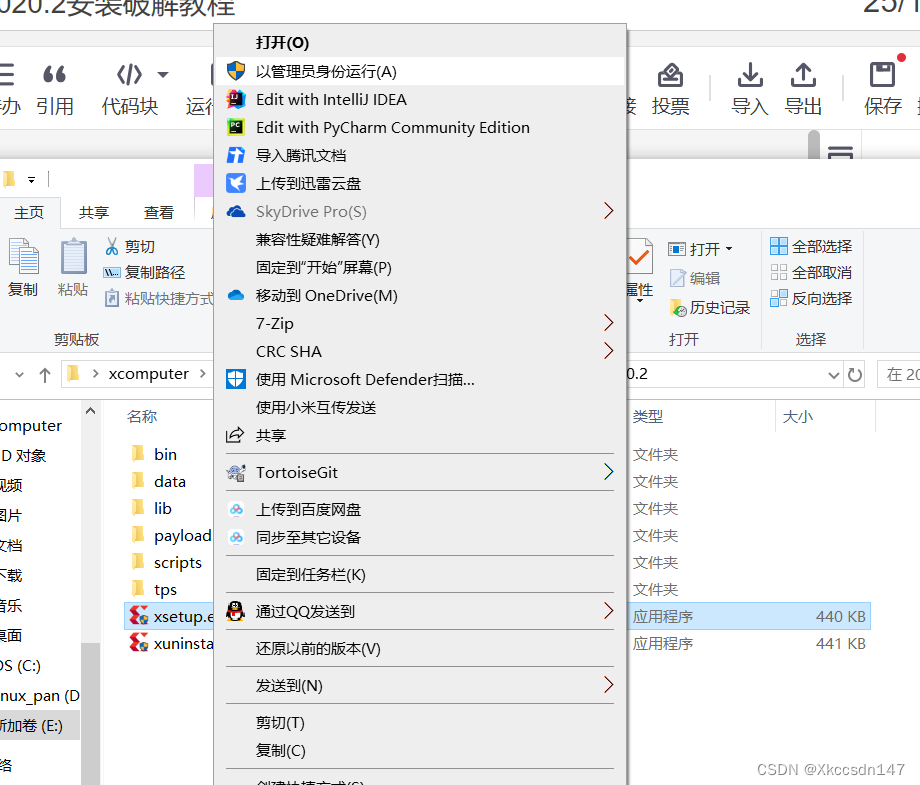Click the Microsoft Defender shield icon

coord(236,379)
